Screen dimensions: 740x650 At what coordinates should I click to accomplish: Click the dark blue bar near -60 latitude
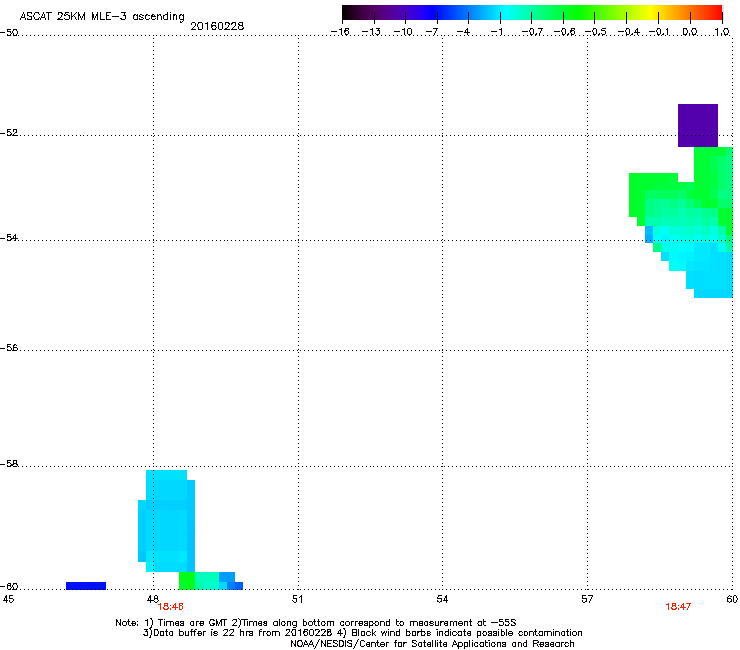click(86, 586)
